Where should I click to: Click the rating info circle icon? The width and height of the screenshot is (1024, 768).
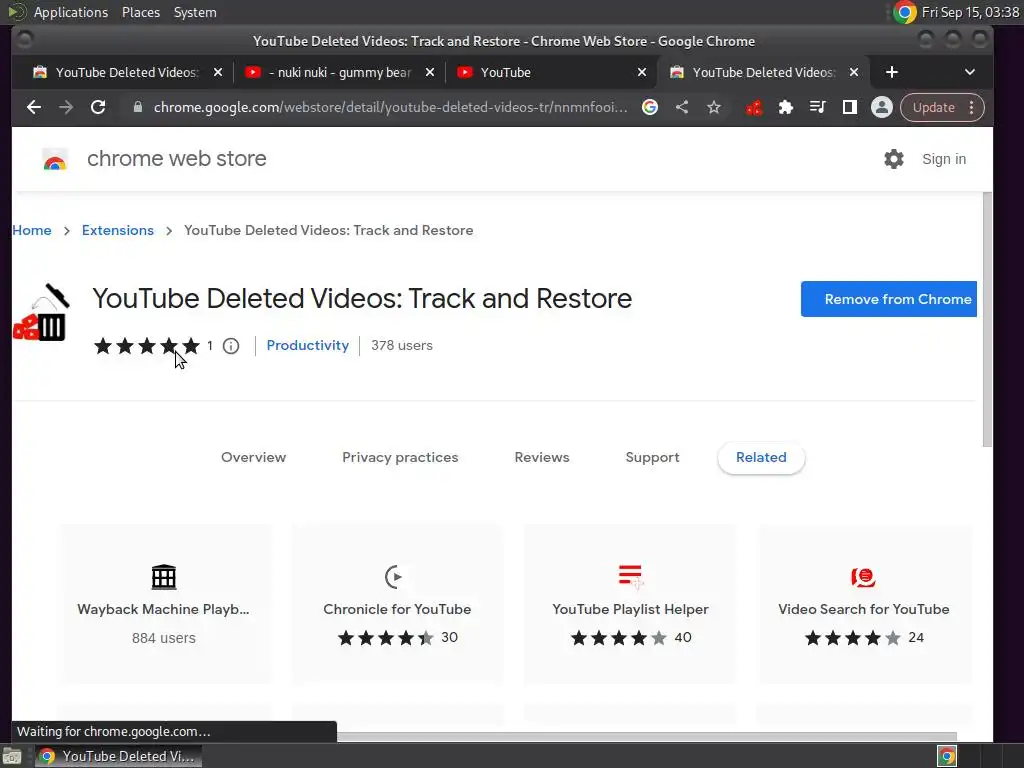pos(231,346)
